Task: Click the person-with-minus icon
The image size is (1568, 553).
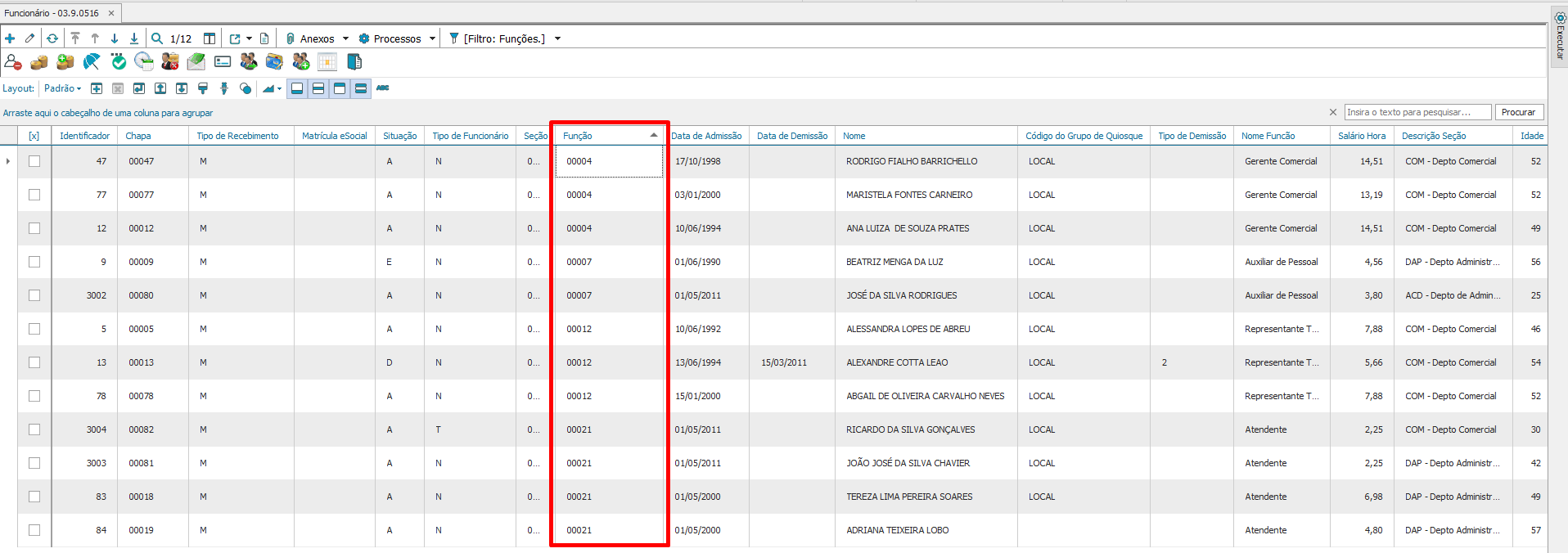Action: click(x=13, y=61)
